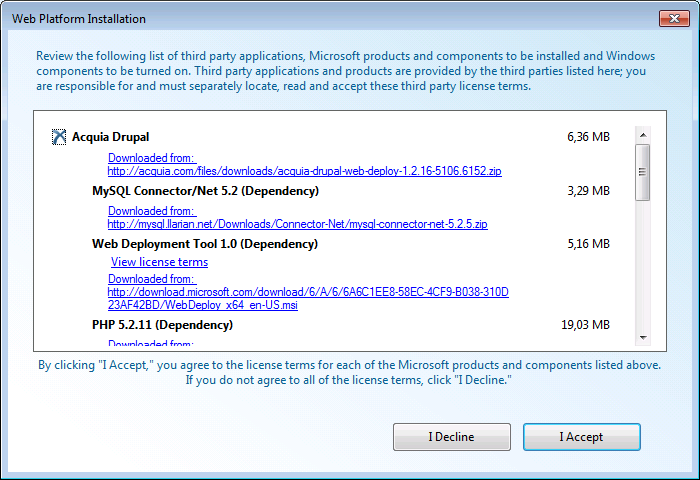Image resolution: width=700 pixels, height=480 pixels.
Task: Click the Acquia Drupal application icon
Action: (59, 137)
